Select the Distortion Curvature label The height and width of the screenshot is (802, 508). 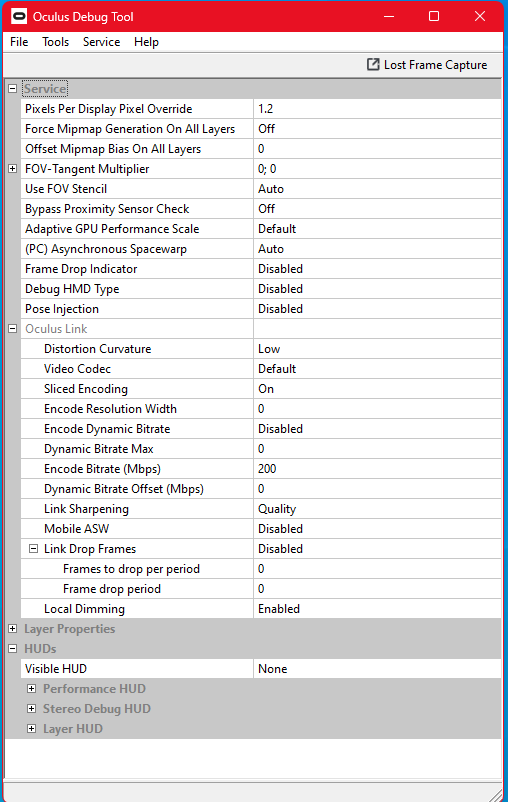98,348
